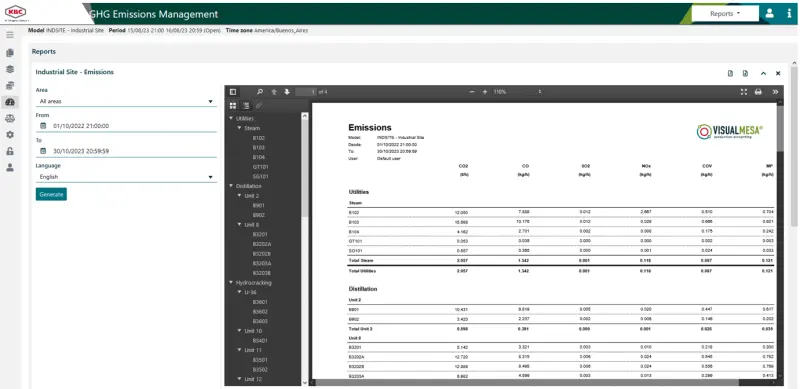Click the Total Unit 2 row label

(x=360, y=329)
